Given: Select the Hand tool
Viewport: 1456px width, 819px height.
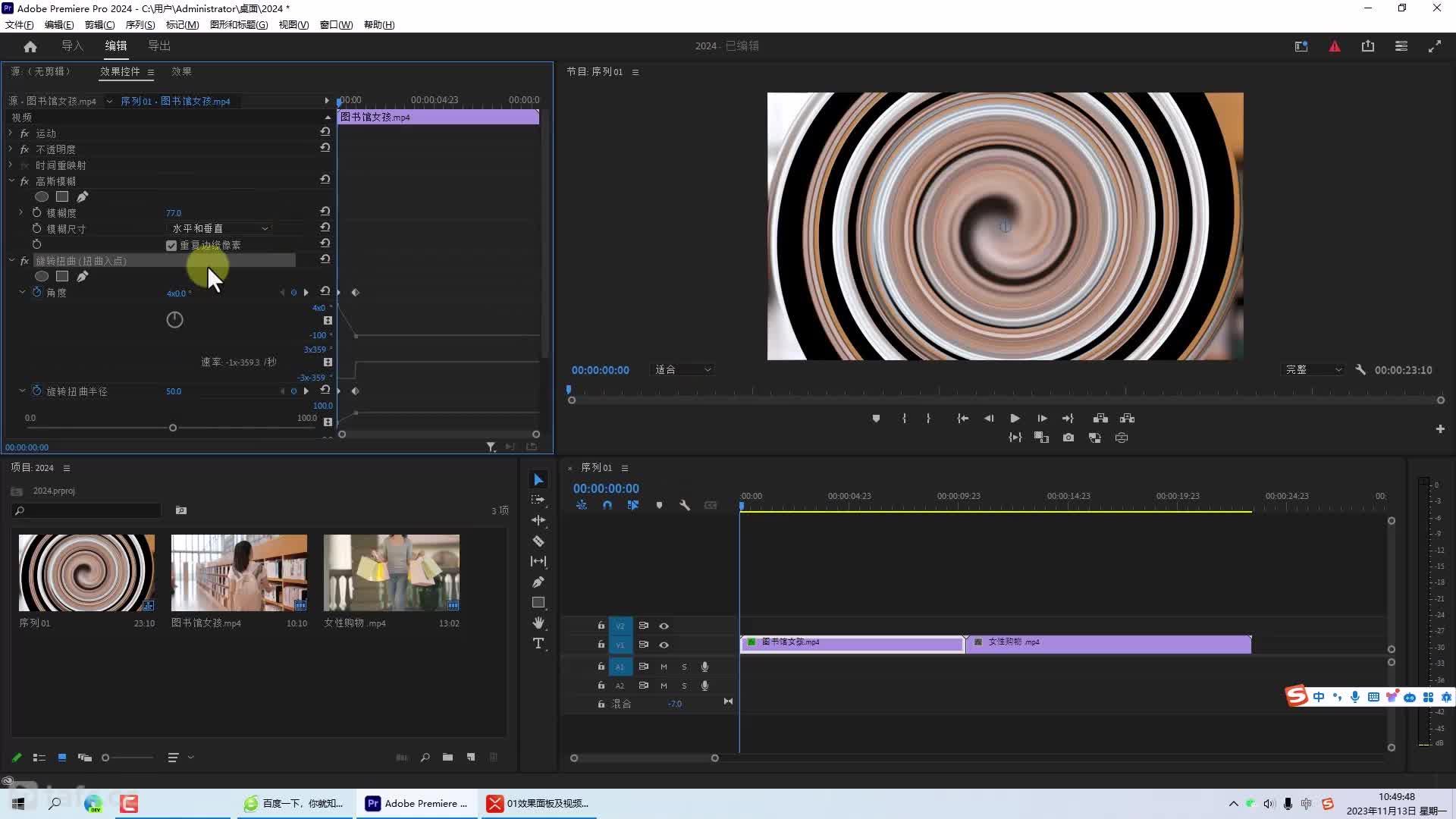Looking at the screenshot, I should (x=538, y=623).
